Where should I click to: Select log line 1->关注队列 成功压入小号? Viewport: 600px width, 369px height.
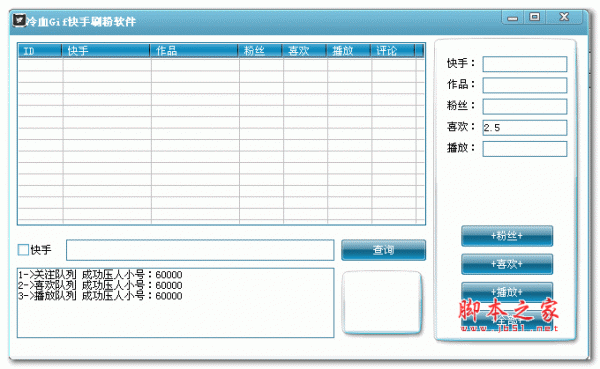pos(100,274)
